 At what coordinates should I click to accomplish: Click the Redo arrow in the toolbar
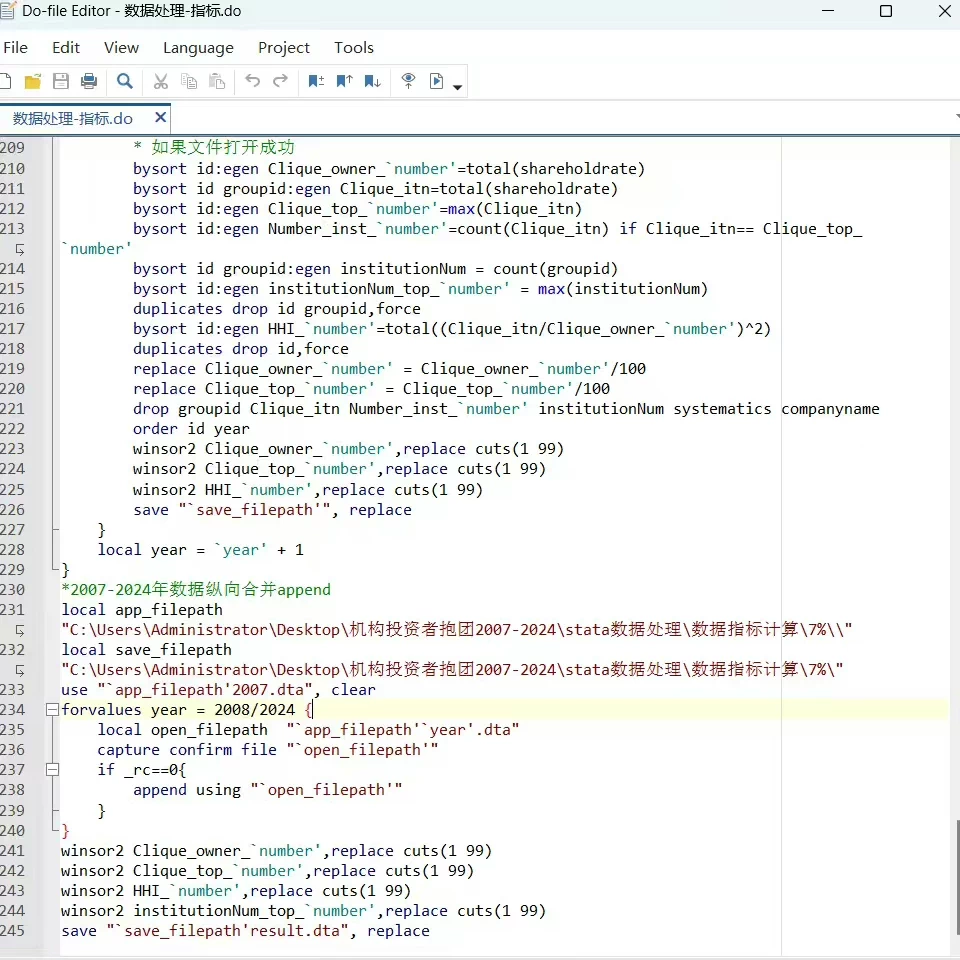tap(281, 81)
